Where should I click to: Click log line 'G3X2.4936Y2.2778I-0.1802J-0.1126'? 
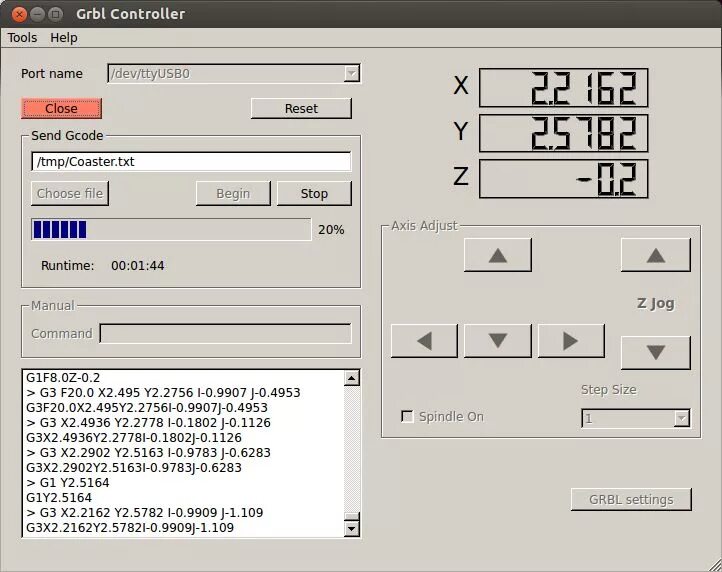point(134,438)
